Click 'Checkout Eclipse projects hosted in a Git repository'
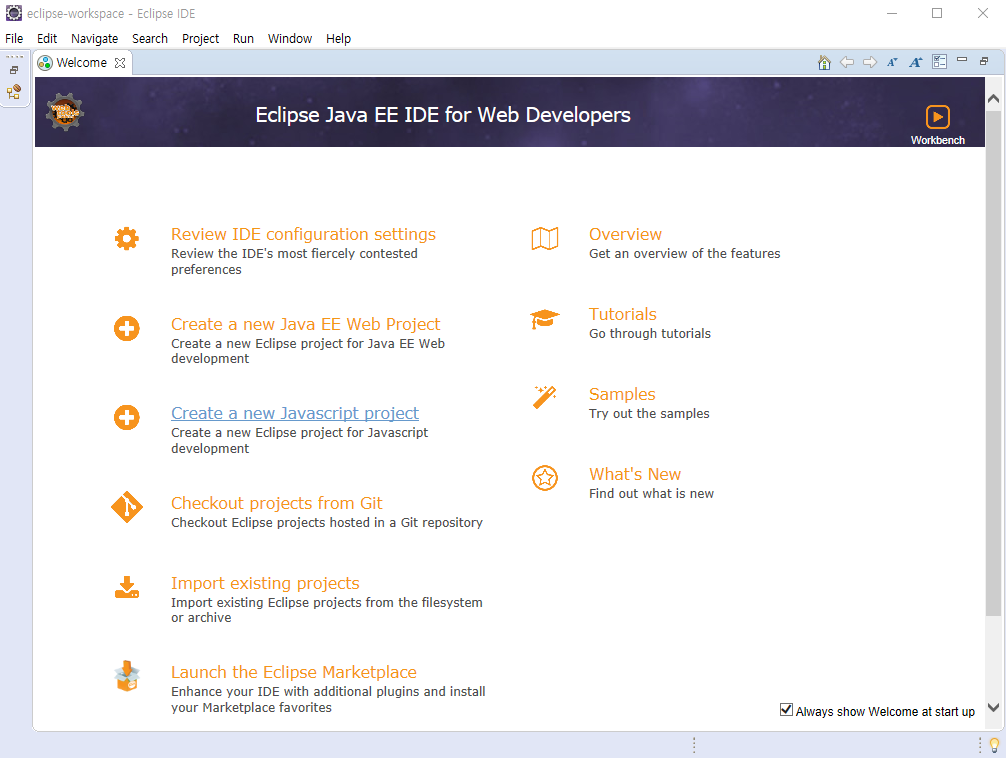Image resolution: width=1006 pixels, height=758 pixels. (327, 522)
